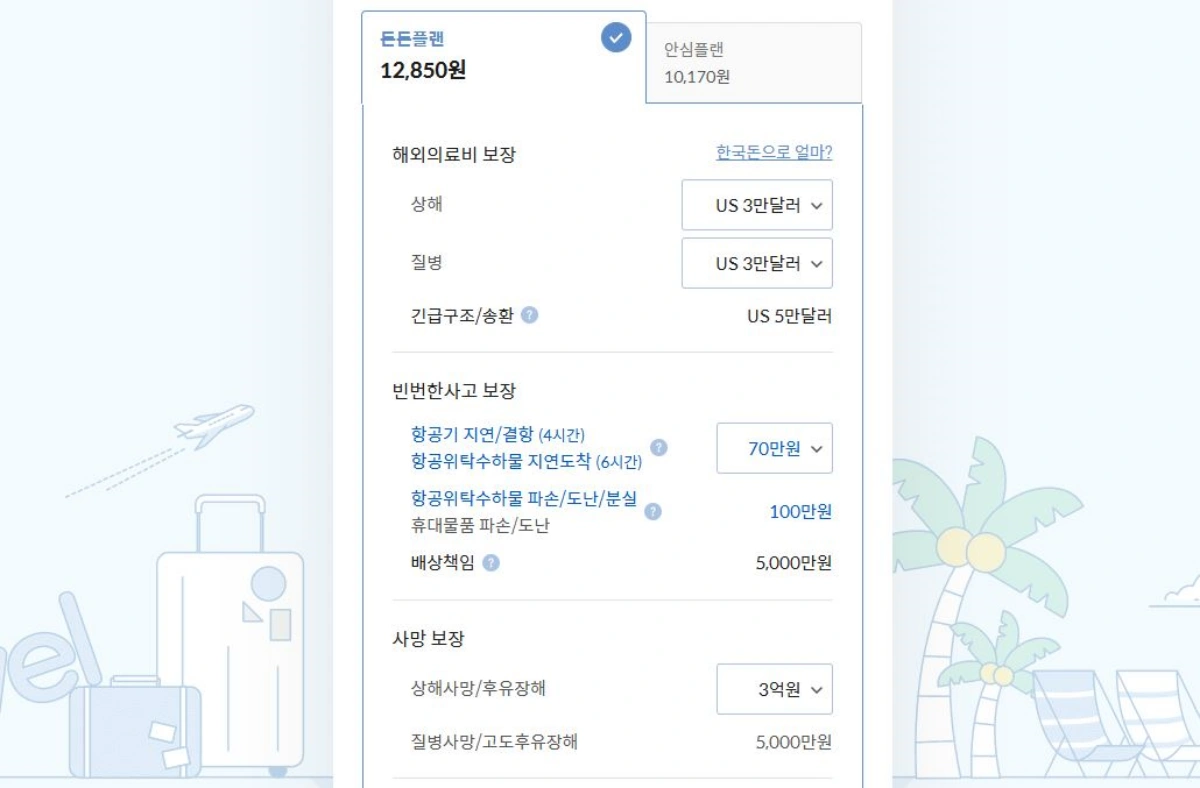The height and width of the screenshot is (788, 1200).
Task: Change the 상해사망/후유장해 3억원 dropdown
Action: 772,689
